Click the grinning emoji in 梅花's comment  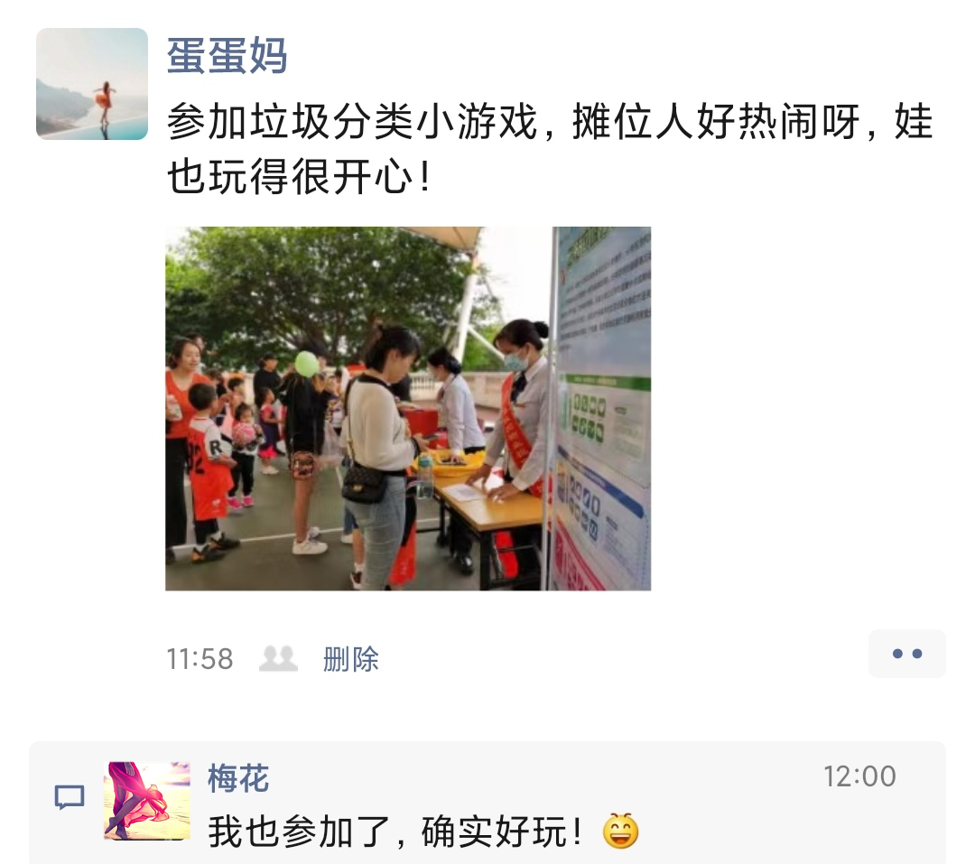point(621,831)
